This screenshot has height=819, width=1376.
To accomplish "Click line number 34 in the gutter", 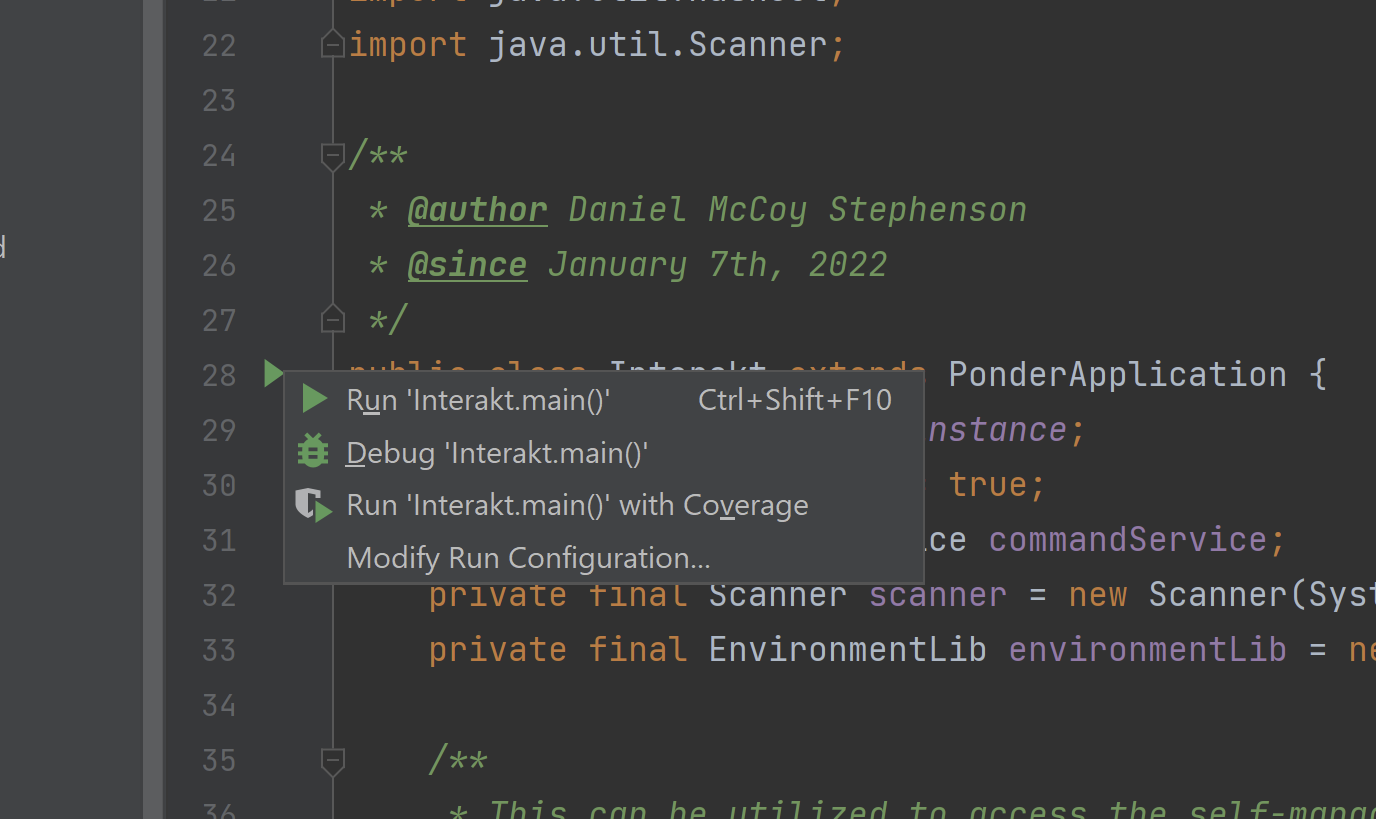I will pyautogui.click(x=218, y=705).
